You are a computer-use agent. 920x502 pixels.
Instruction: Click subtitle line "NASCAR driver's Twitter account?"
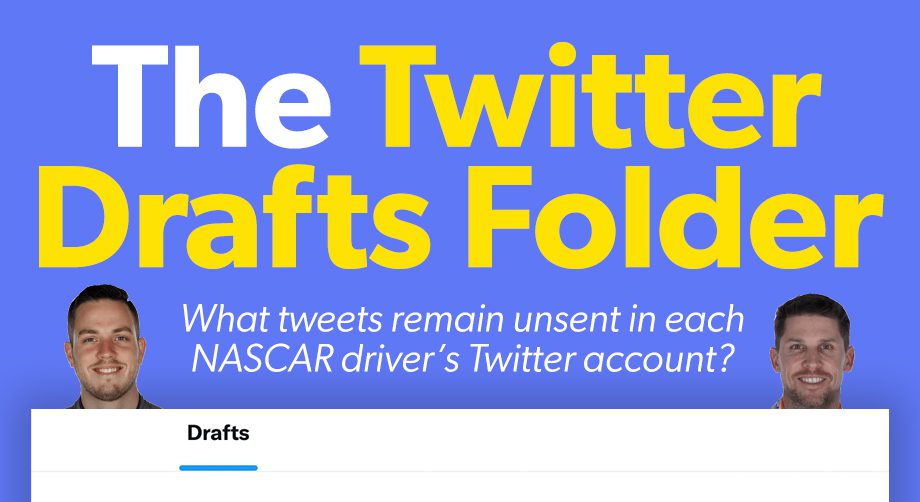[463, 359]
